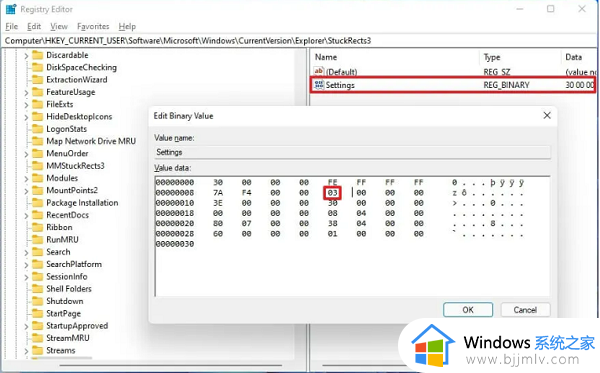Click the Registry Editor app icon
This screenshot has height=373, width=600.
(x=11, y=9)
